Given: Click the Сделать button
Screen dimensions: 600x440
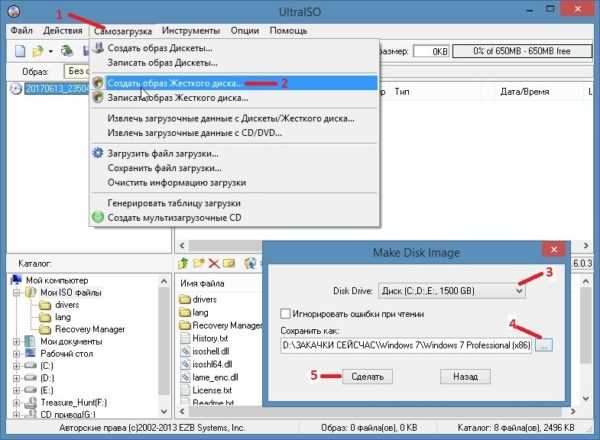Looking at the screenshot, I should click(x=367, y=376).
